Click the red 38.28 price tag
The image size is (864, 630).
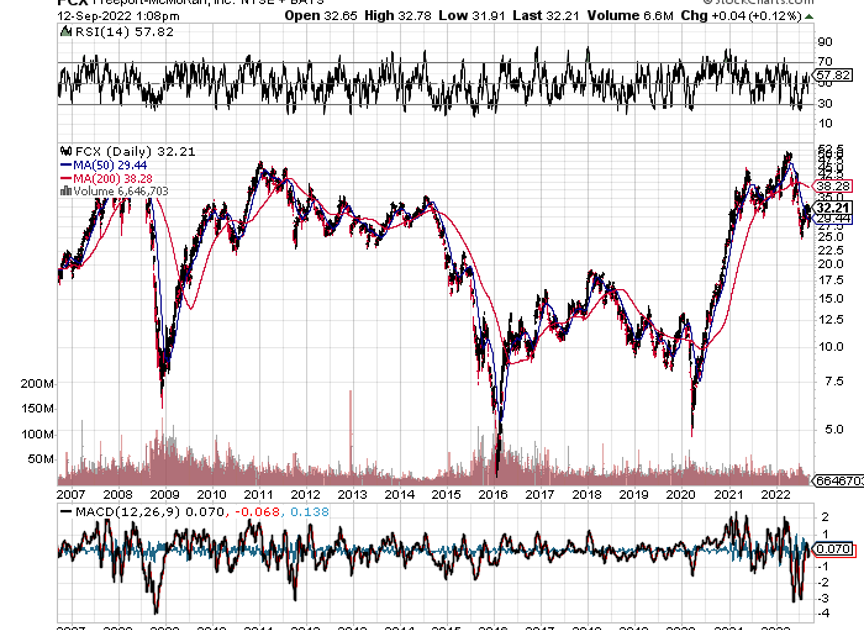(833, 186)
